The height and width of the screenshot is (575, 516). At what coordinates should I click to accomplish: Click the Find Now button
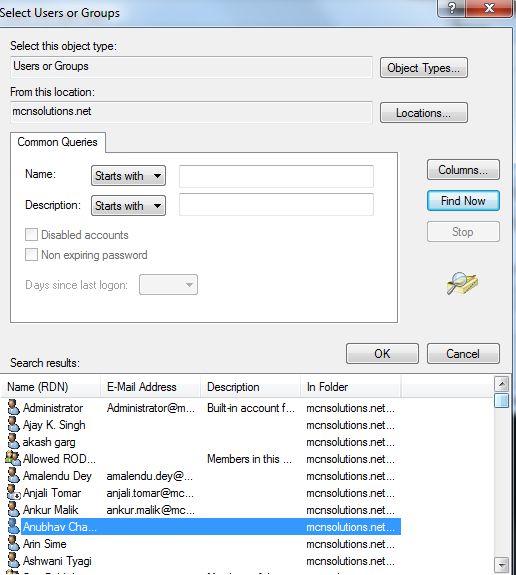click(463, 201)
